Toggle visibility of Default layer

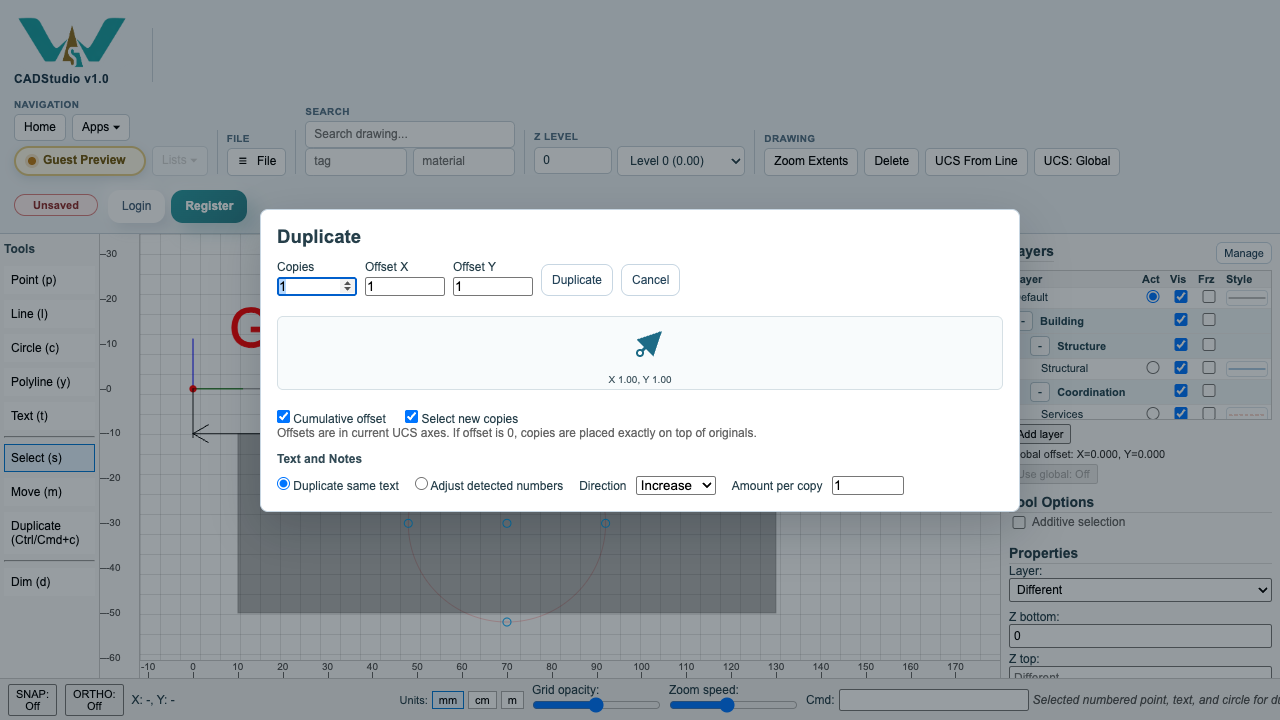tap(1181, 297)
